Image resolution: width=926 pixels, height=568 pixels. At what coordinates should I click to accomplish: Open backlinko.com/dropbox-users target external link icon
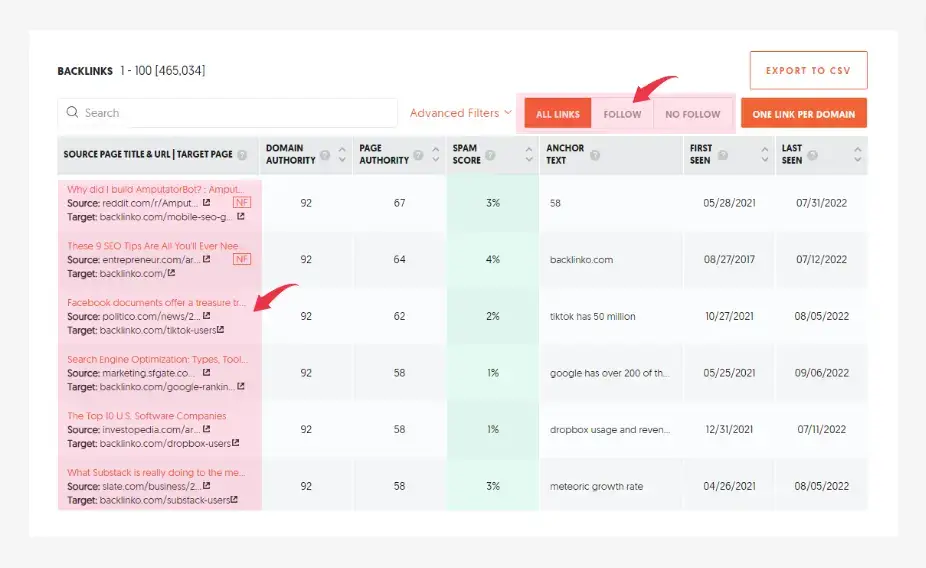[235, 443]
